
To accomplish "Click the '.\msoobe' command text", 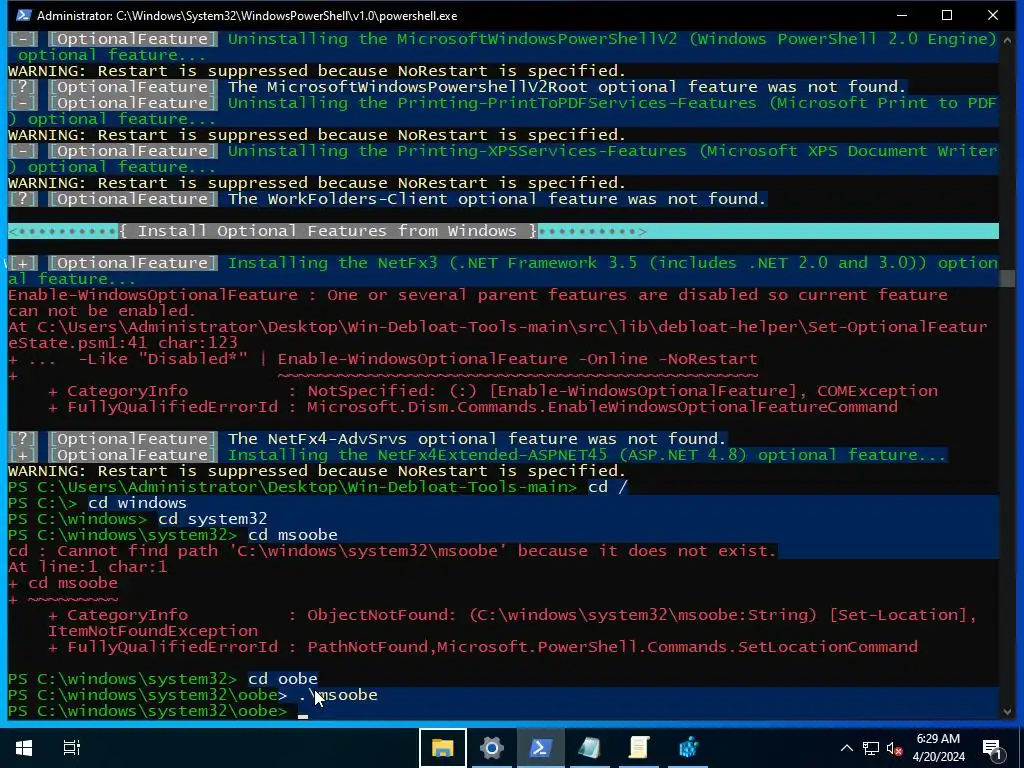I will point(338,695).
